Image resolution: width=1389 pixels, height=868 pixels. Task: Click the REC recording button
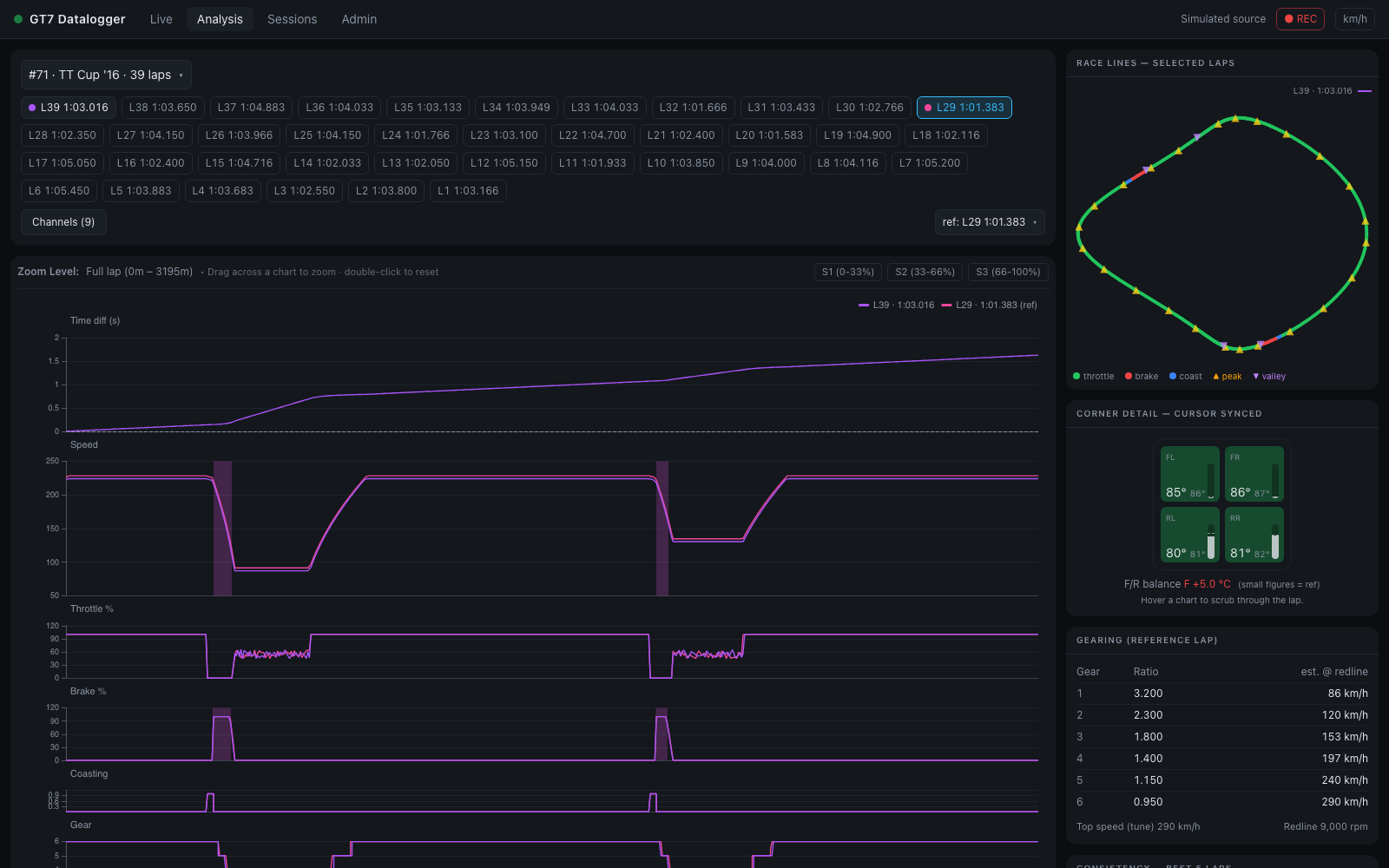pyautogui.click(x=1300, y=19)
